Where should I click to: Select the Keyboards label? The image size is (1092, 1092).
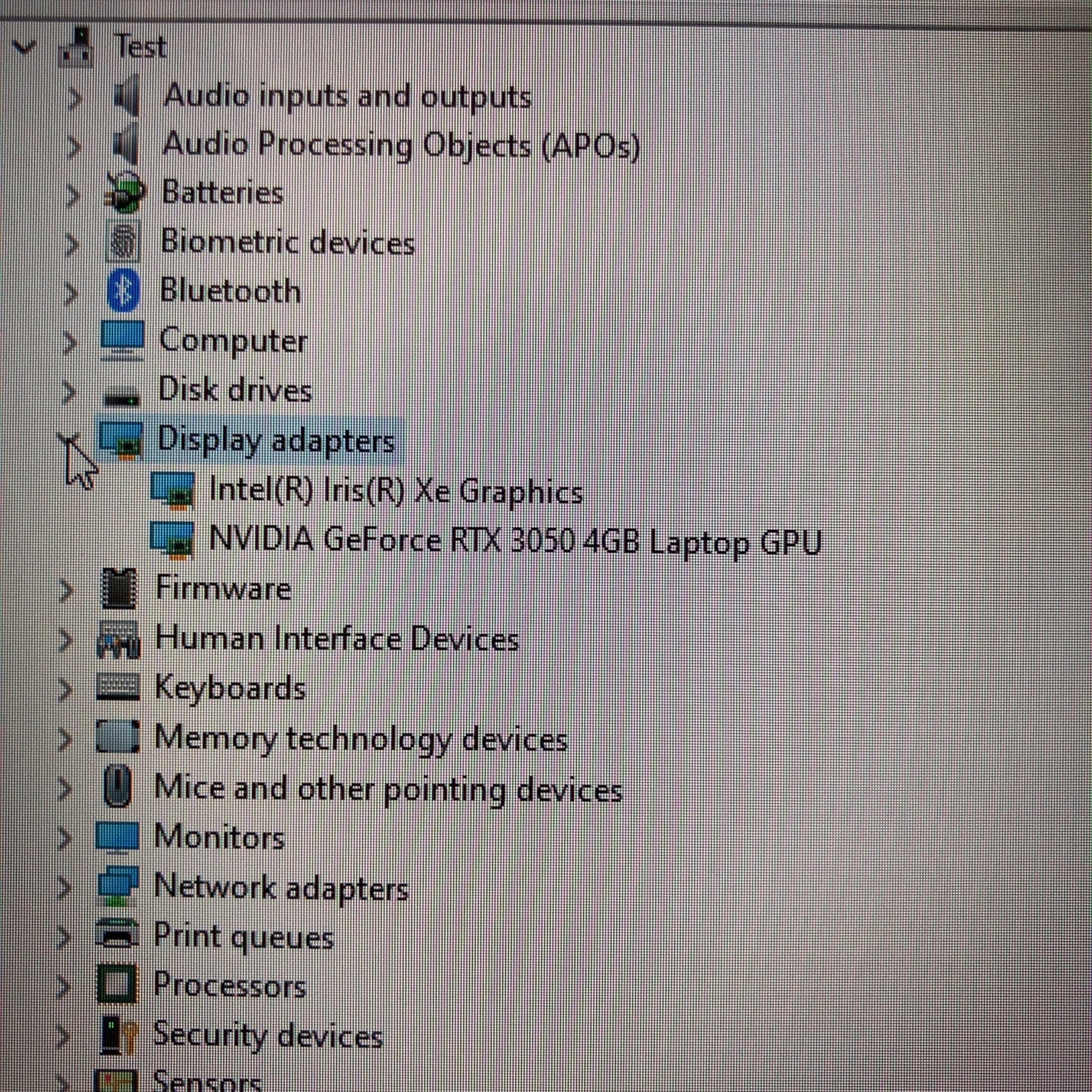coord(230,689)
